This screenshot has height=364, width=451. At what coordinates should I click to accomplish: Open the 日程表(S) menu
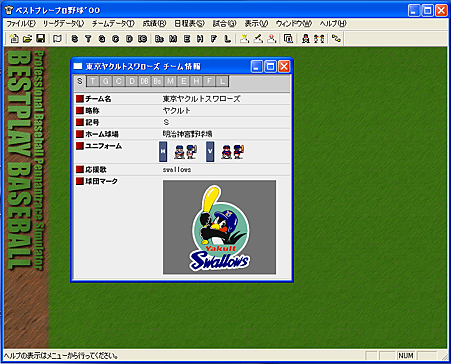click(x=189, y=24)
